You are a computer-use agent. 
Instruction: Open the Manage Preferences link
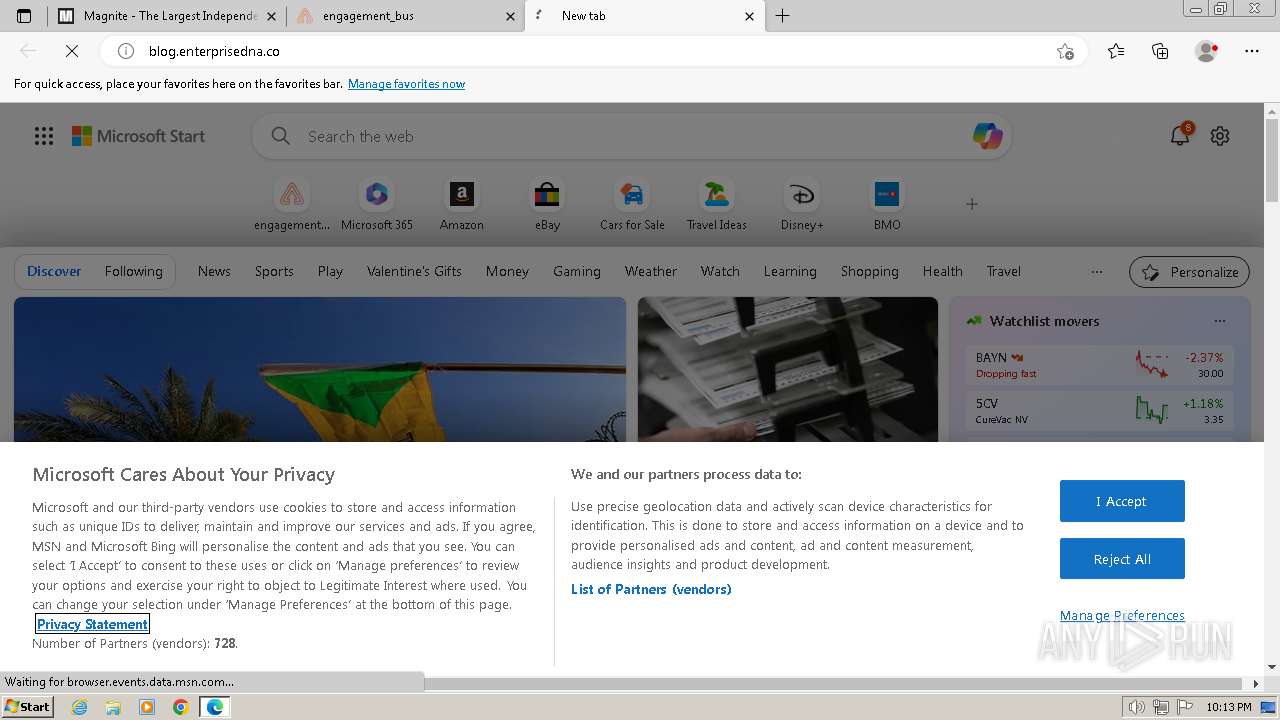click(1122, 615)
